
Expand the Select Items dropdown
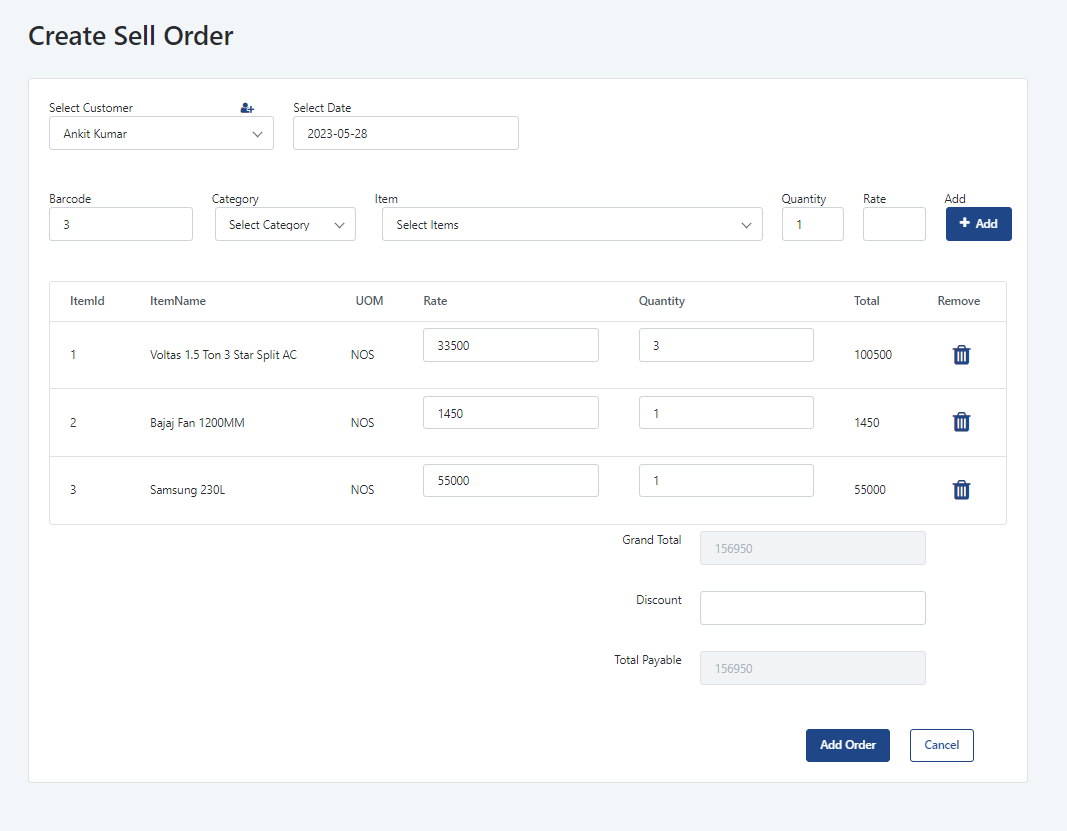(x=572, y=224)
